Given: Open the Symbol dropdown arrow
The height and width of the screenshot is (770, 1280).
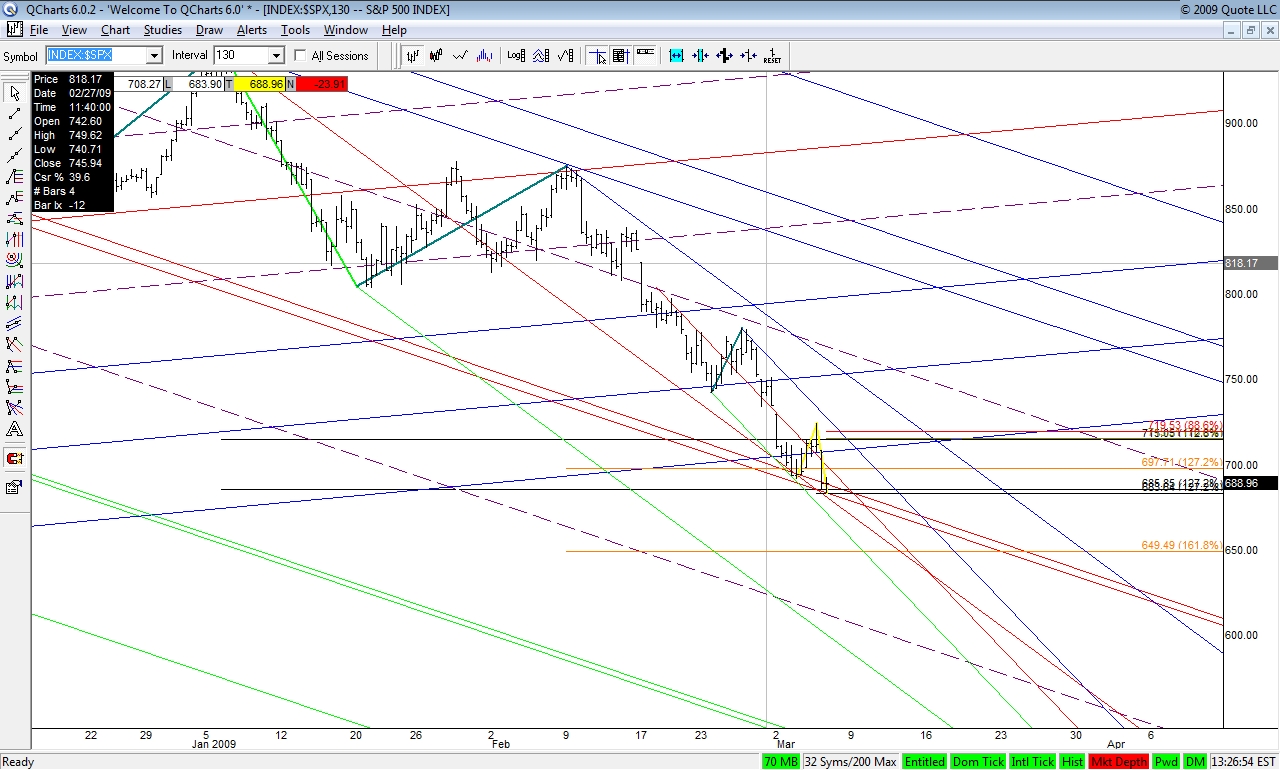Looking at the screenshot, I should coord(154,56).
